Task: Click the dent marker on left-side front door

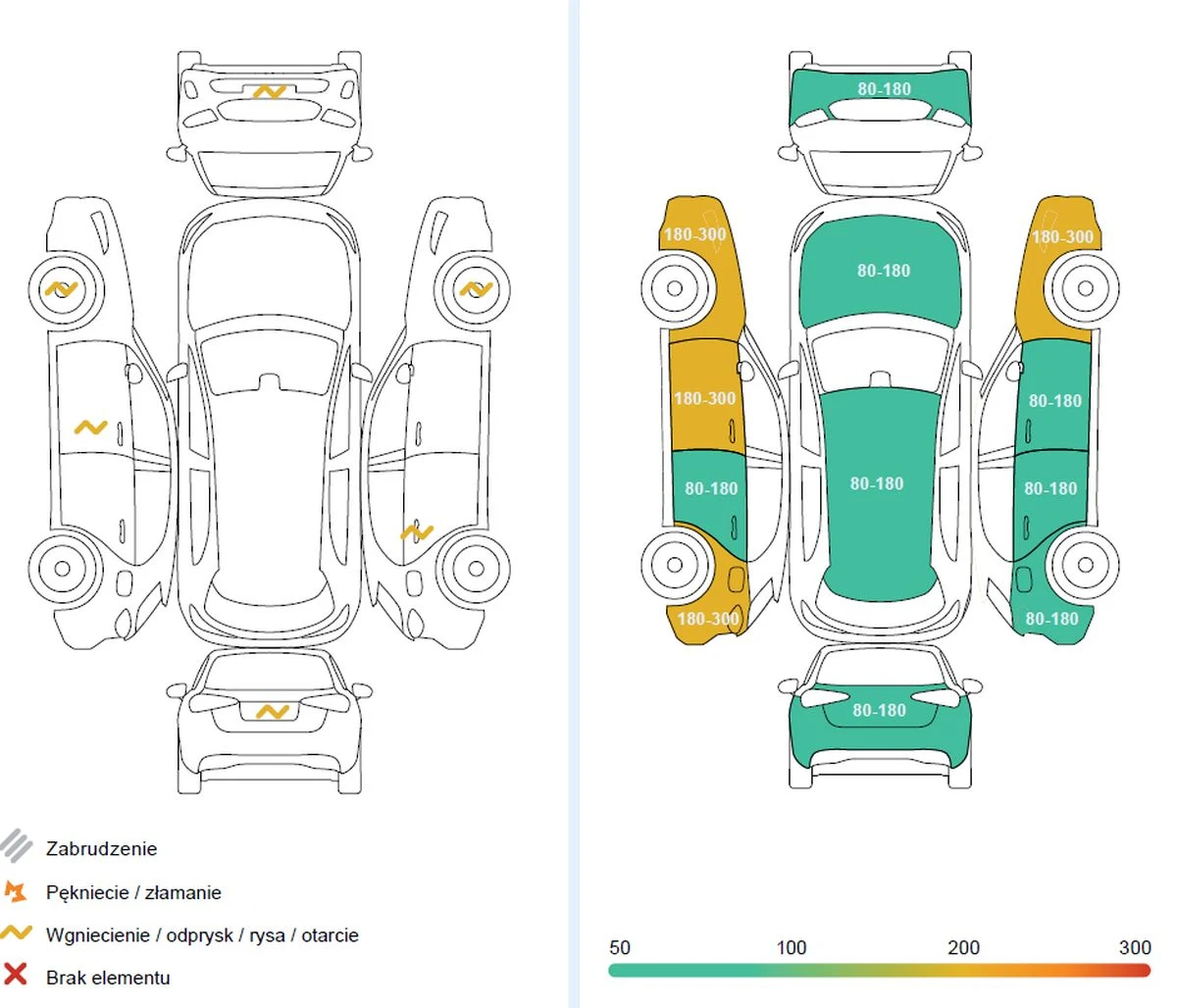Action: 91,428
